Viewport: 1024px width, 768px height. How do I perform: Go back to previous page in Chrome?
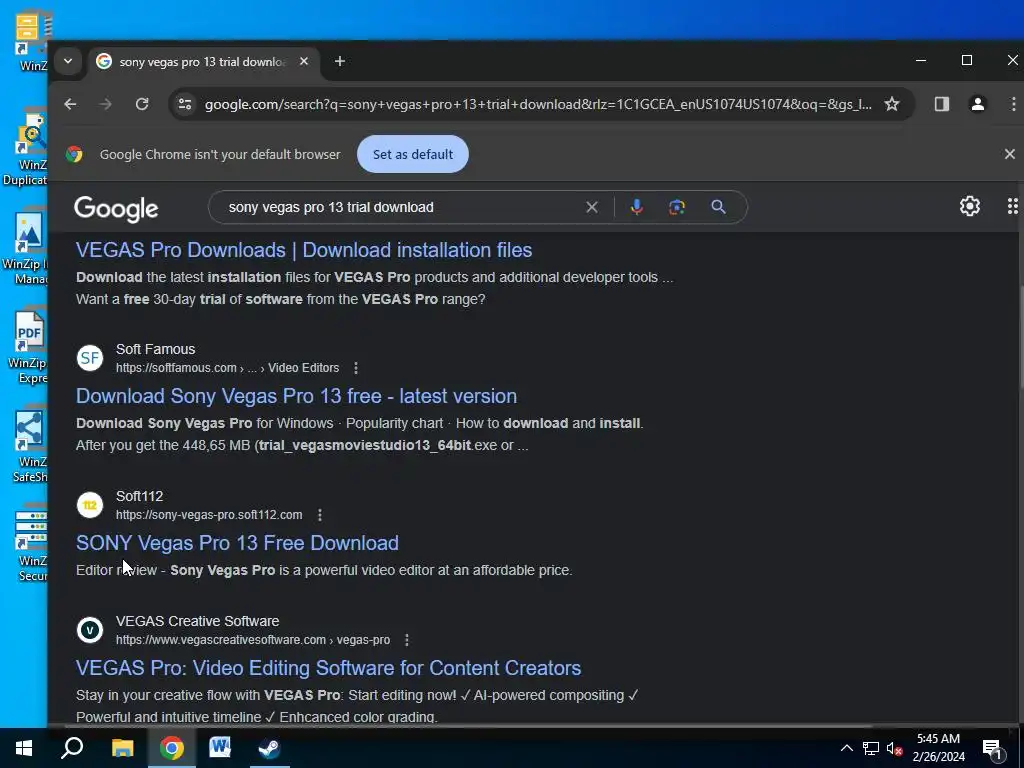[71, 104]
